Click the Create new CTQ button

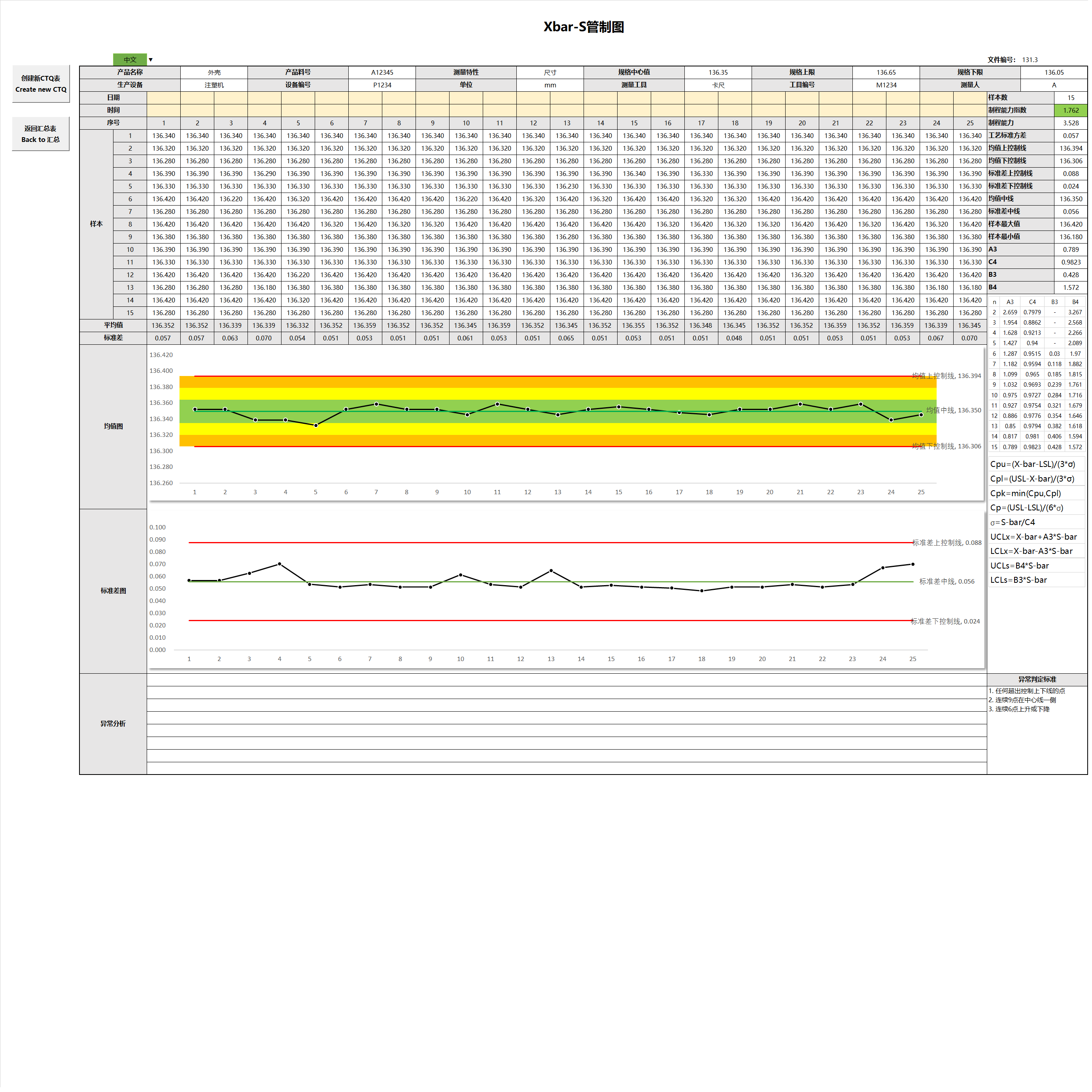[x=41, y=84]
